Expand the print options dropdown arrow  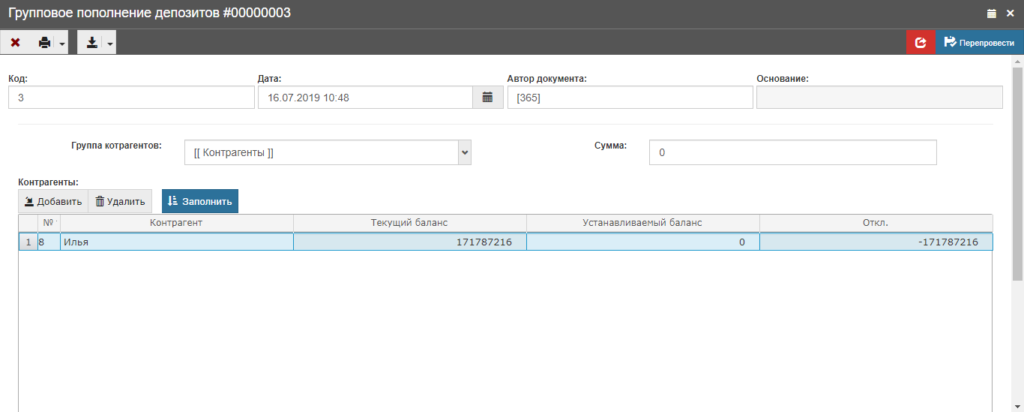pos(62,44)
